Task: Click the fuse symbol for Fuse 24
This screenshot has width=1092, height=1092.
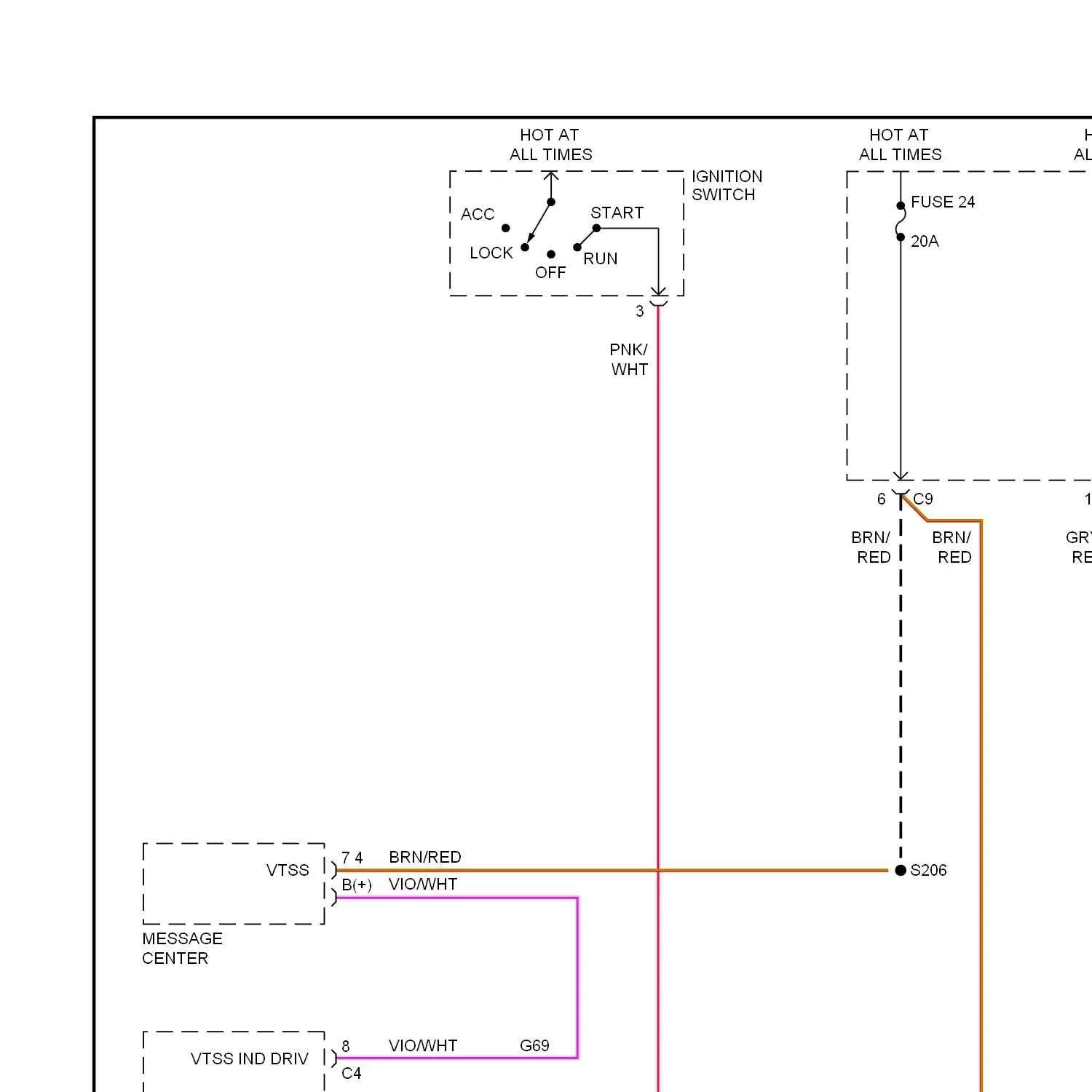Action: [x=901, y=221]
